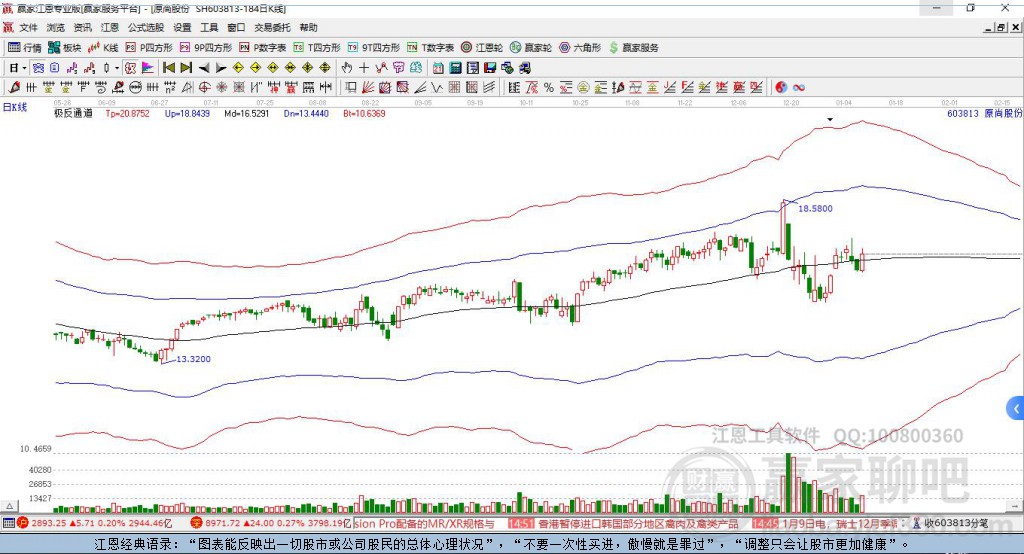Jump to last bar icon
1024x554 pixels.
186,68
